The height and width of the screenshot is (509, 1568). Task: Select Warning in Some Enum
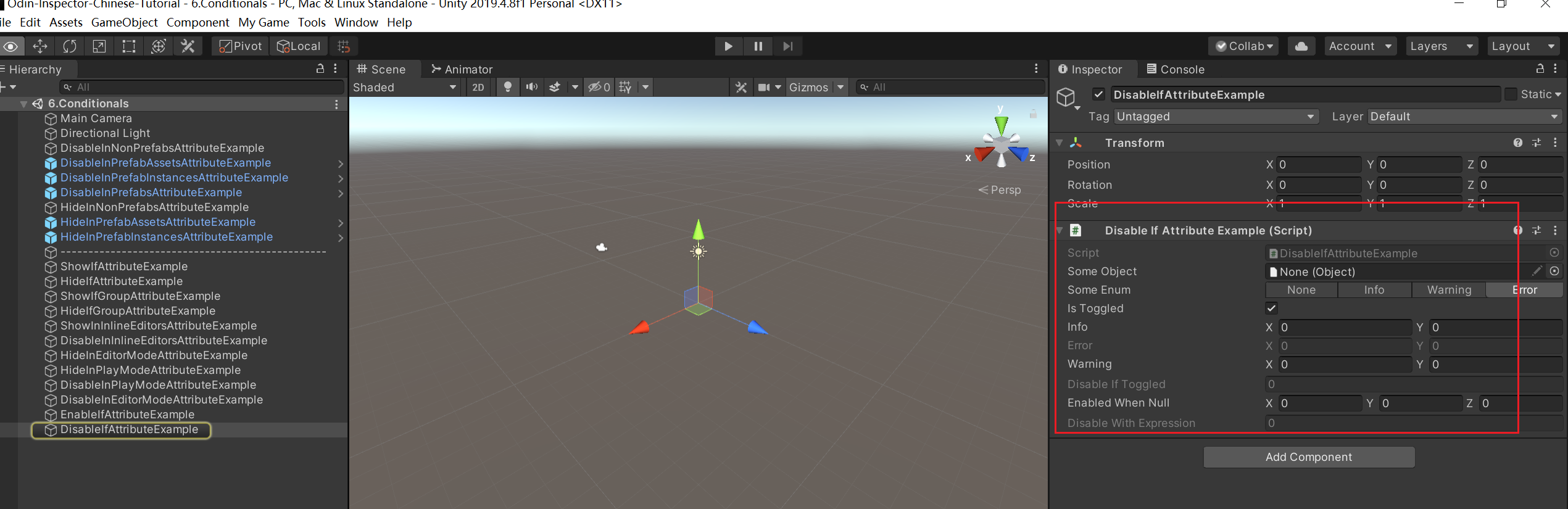[1448, 290]
